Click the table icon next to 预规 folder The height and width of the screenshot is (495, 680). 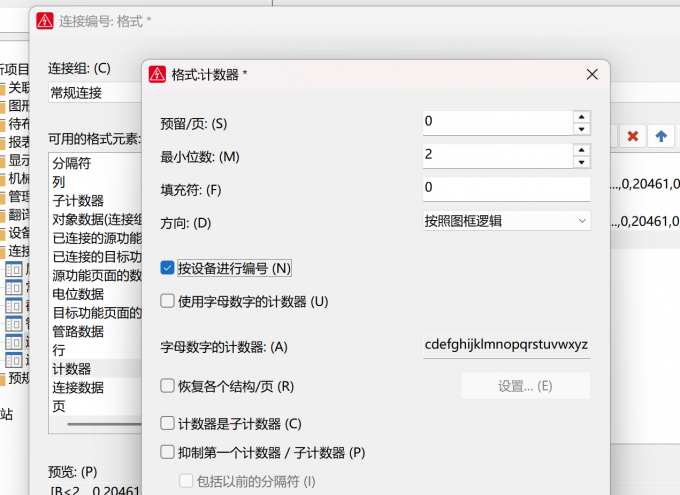[x=13, y=360]
